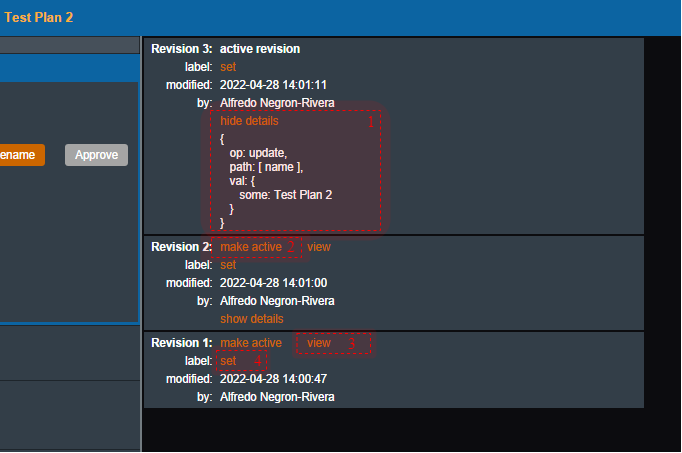Select the Revision 2 heading
Image resolution: width=682 pixels, height=453 pixels.
181,247
